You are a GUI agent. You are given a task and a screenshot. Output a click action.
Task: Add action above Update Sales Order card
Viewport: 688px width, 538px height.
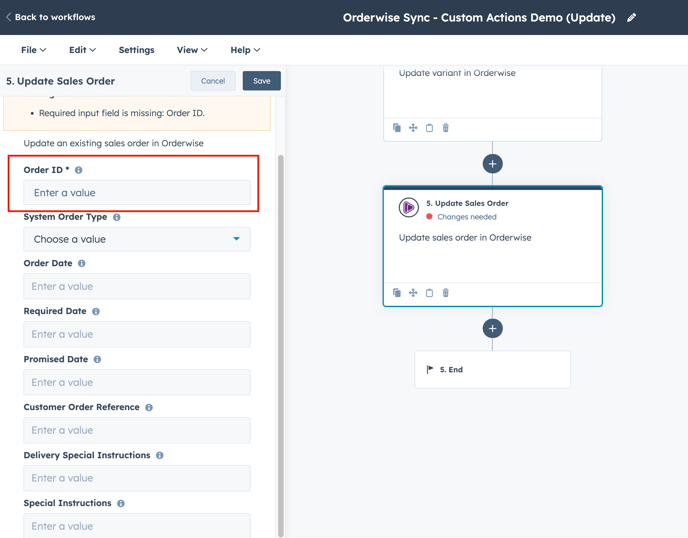click(x=492, y=164)
